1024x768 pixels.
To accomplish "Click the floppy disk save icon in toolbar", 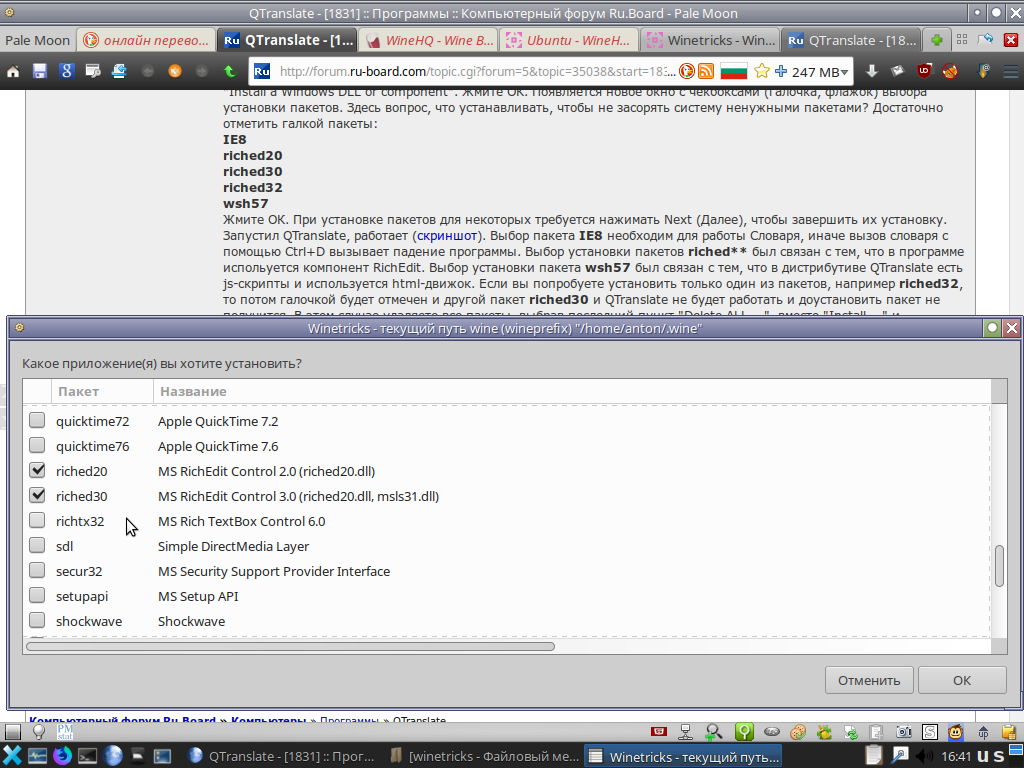I will tap(40, 71).
